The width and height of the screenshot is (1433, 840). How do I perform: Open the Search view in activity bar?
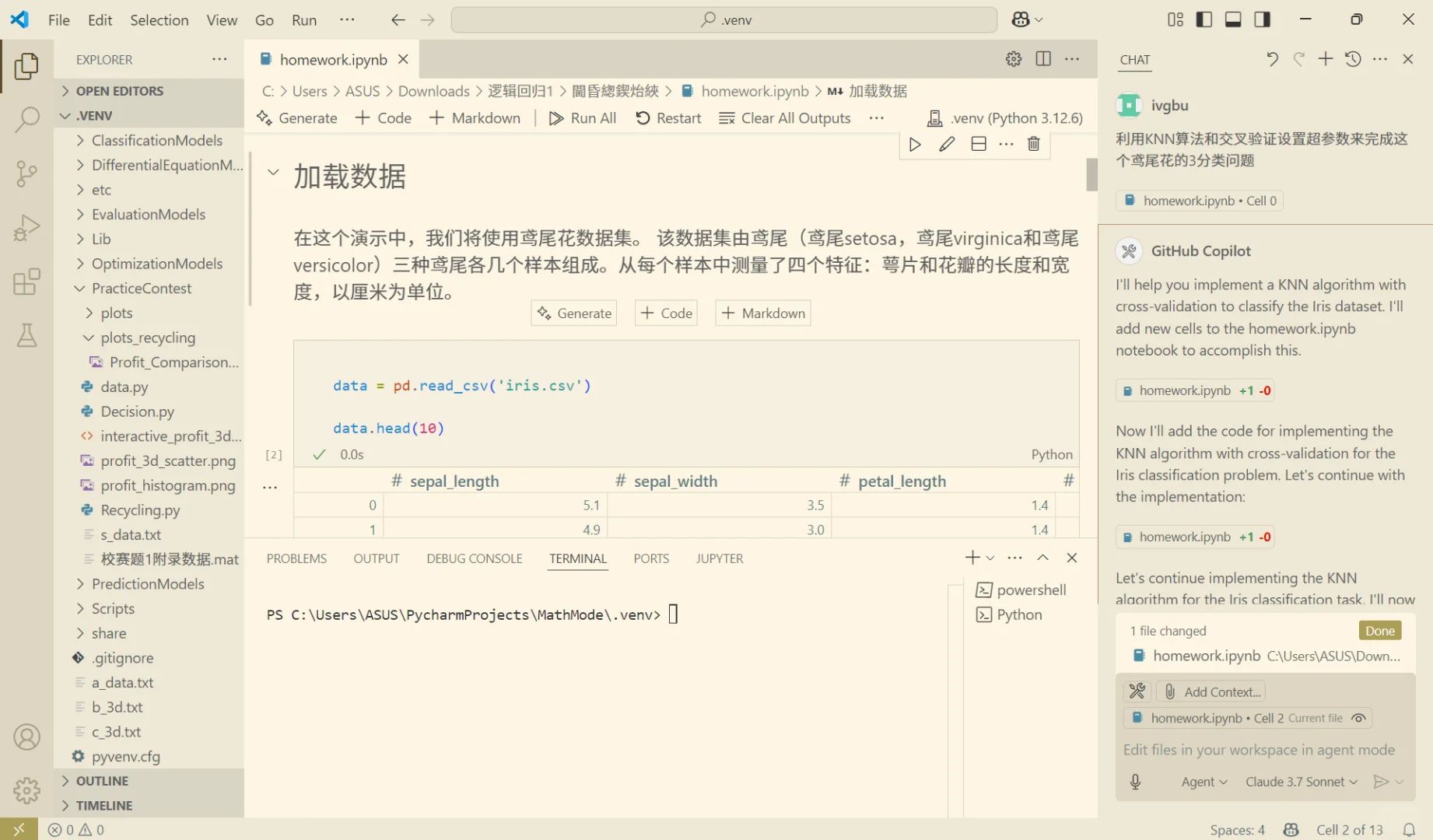[x=26, y=120]
